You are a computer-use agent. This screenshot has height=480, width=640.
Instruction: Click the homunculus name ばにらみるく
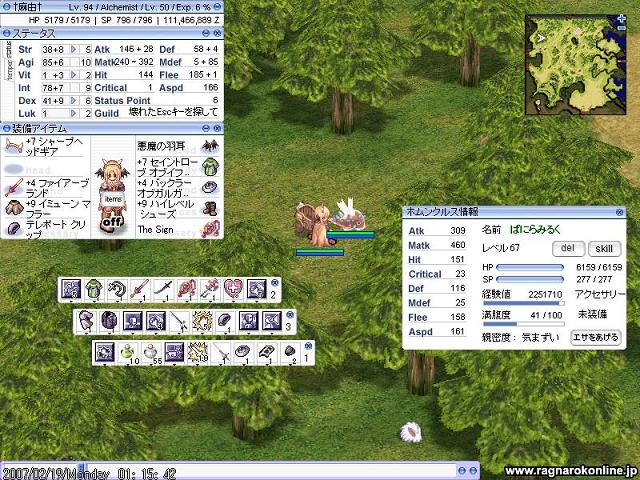click(535, 230)
